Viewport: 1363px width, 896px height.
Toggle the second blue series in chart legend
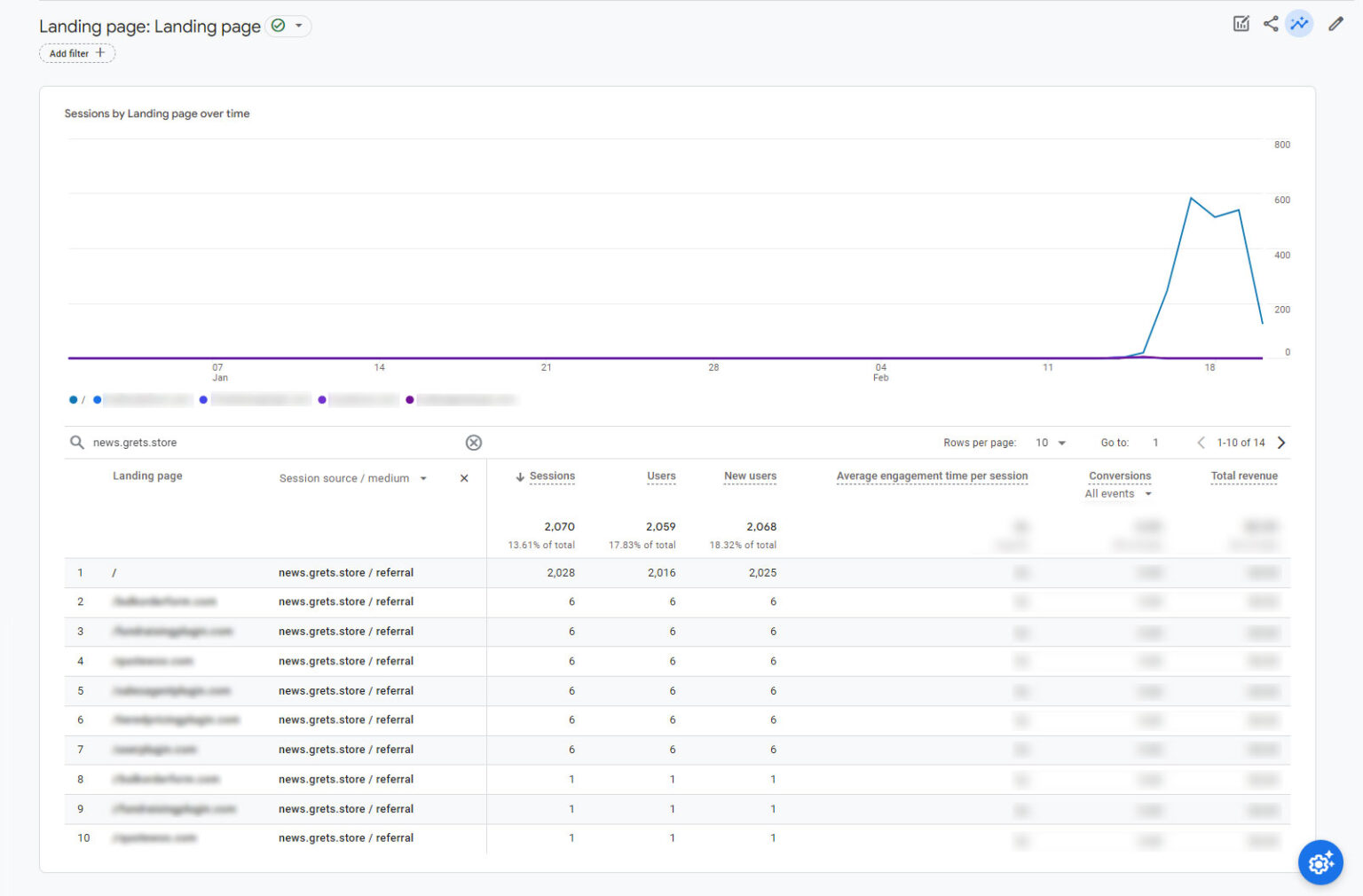pyautogui.click(x=98, y=399)
